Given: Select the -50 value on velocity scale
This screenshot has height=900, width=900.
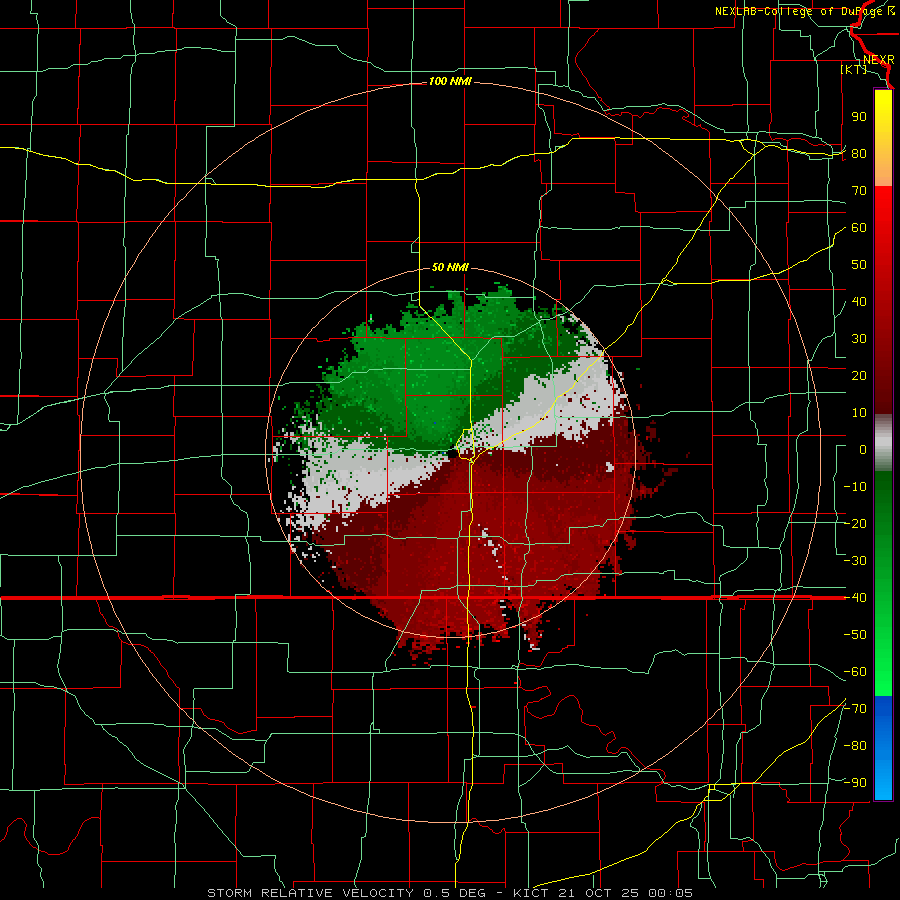Looking at the screenshot, I should click(x=855, y=635).
